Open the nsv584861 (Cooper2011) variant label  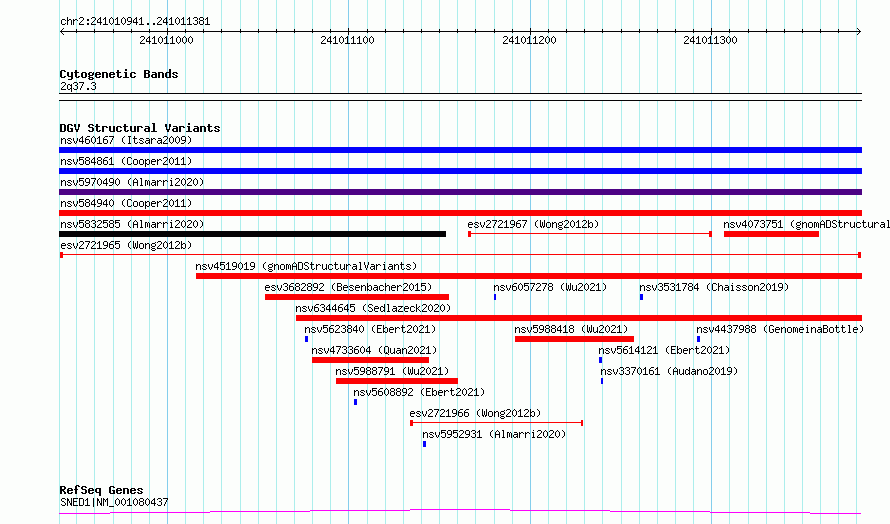coord(126,161)
